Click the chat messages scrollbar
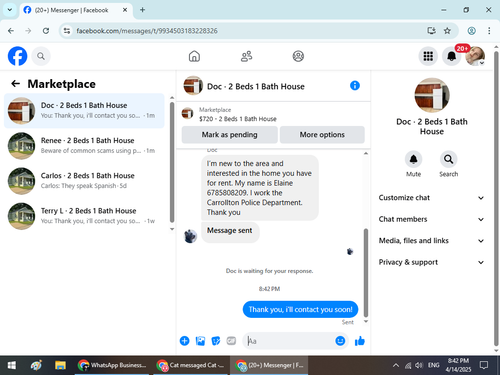The image size is (500, 375). click(x=366, y=272)
